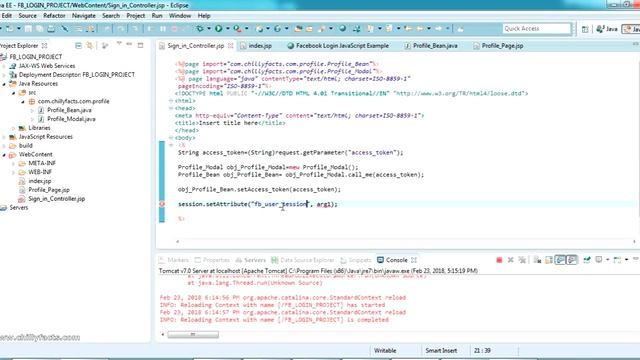Open the Navigate menu
This screenshot has height=360, width=640.
[84, 16]
